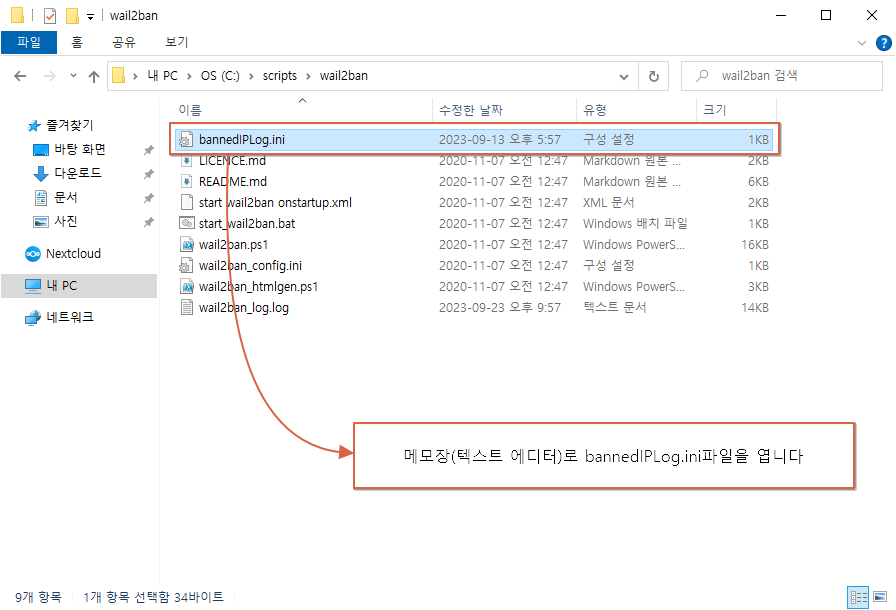896x610 pixels.
Task: Open the quick access toolbar customize dropdown
Action: click(x=90, y=17)
